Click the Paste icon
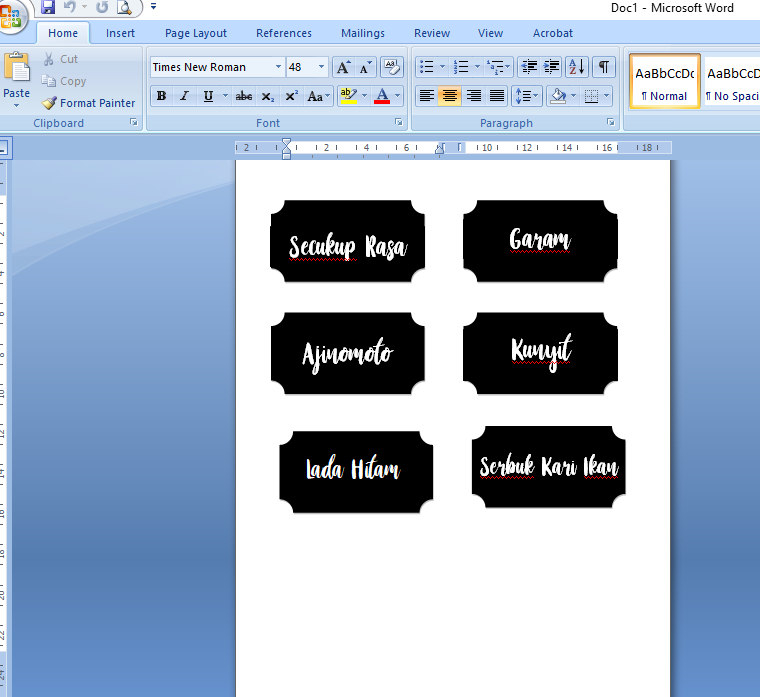 (17, 67)
